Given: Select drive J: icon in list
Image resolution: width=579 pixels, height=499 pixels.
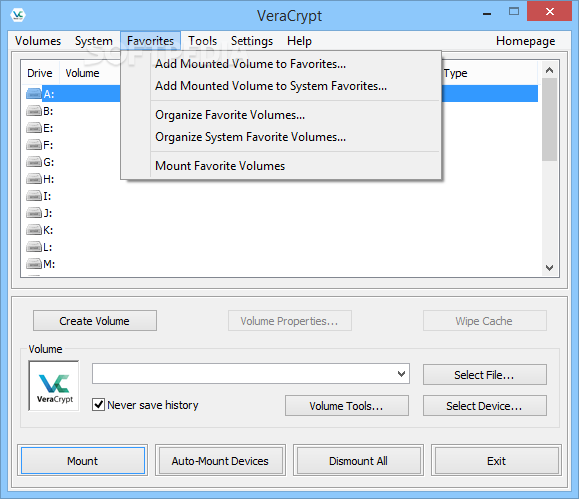Looking at the screenshot, I should pyautogui.click(x=34, y=213).
